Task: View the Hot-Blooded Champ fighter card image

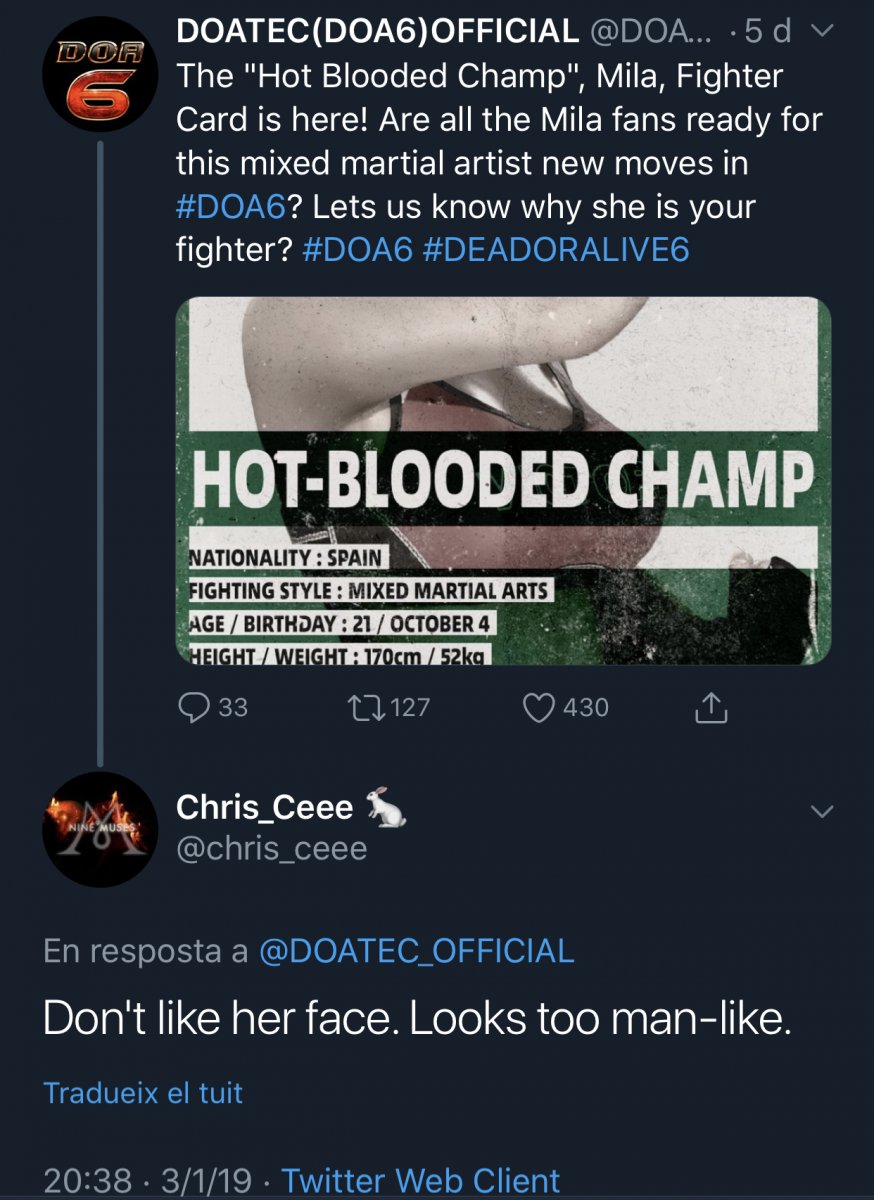Action: [503, 480]
